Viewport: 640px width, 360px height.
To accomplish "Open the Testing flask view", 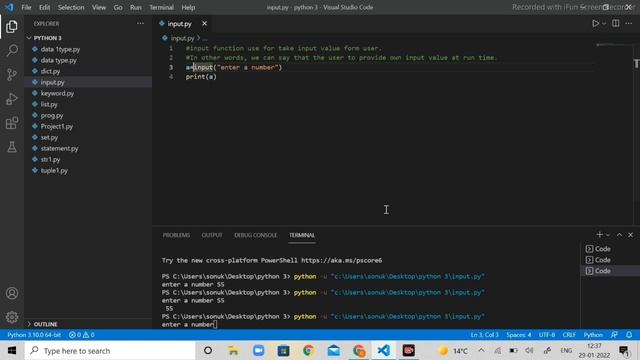I will pyautogui.click(x=12, y=147).
